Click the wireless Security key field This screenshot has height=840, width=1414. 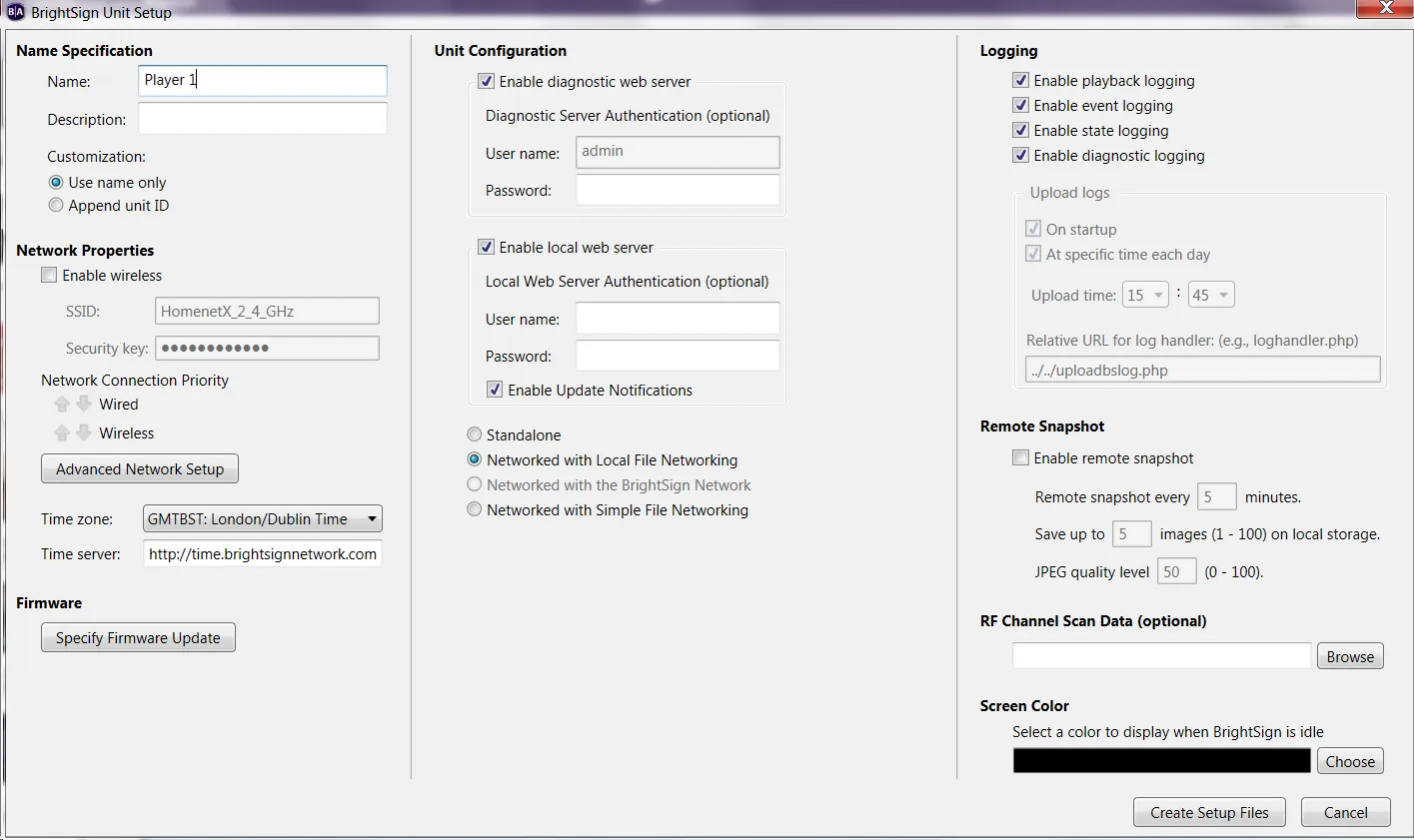267,349
